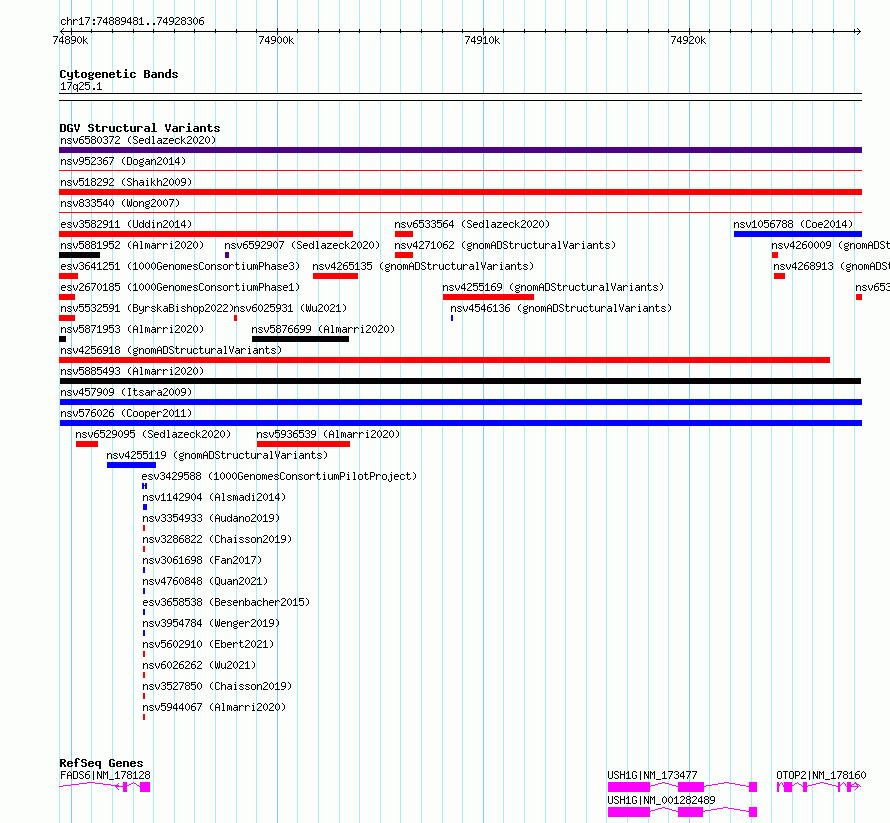The image size is (890, 823).
Task: Click esv2670185 (1000GenomesConsortiumPhase1) label
Action: click(180, 287)
